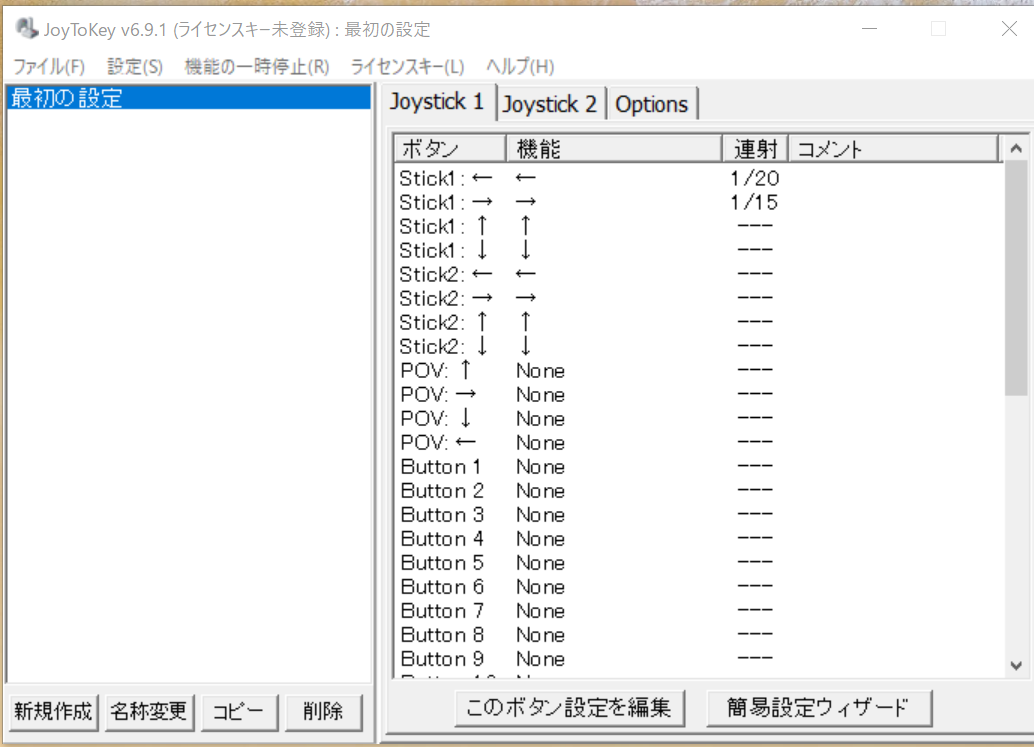This screenshot has height=747, width=1034.
Task: Select the Stick1: → row
Action: [x=699, y=202]
